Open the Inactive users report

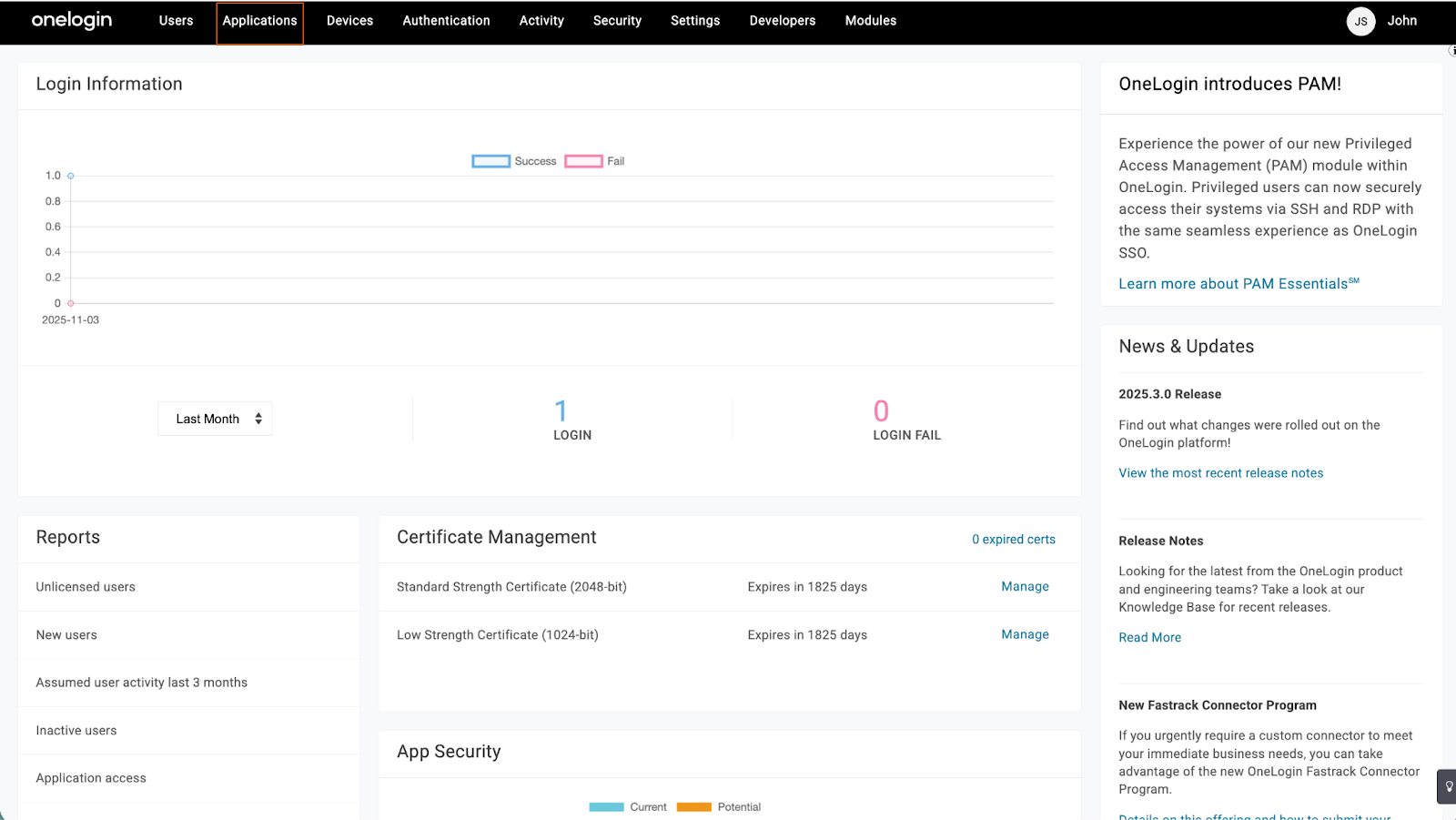[x=76, y=731]
